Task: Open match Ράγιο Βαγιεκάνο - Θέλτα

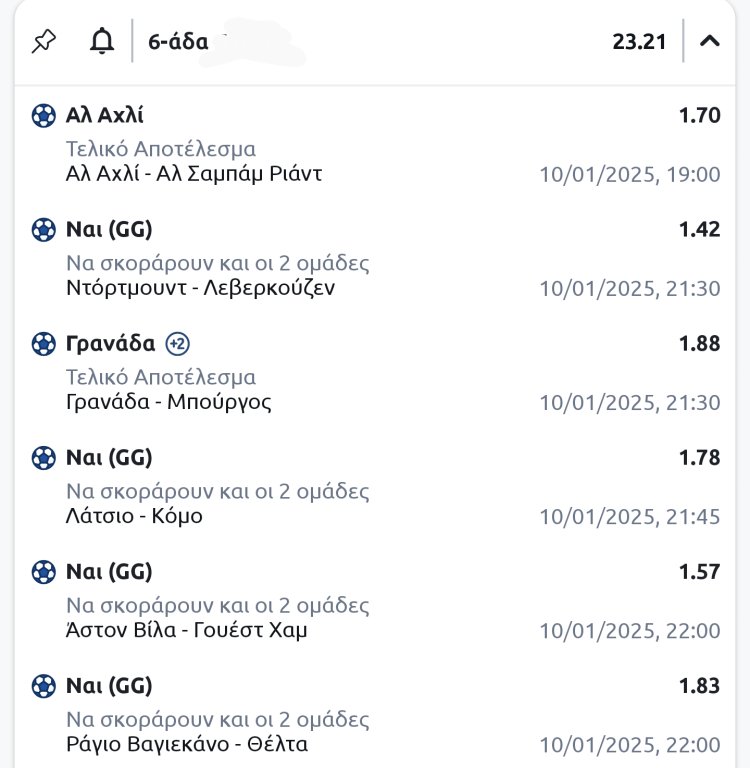Action: (187, 744)
